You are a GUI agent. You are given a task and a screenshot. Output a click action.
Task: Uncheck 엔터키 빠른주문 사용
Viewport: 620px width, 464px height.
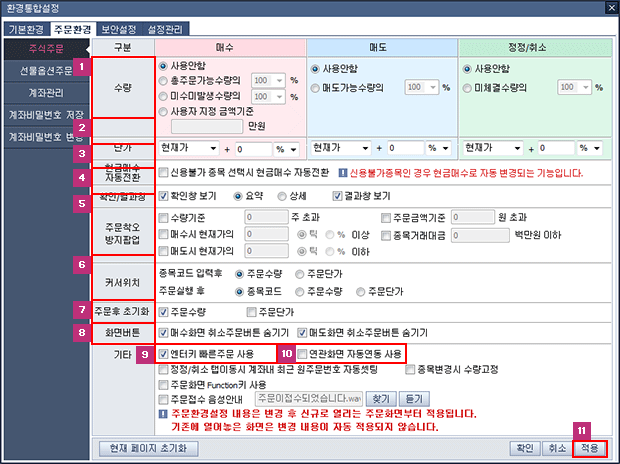point(163,354)
